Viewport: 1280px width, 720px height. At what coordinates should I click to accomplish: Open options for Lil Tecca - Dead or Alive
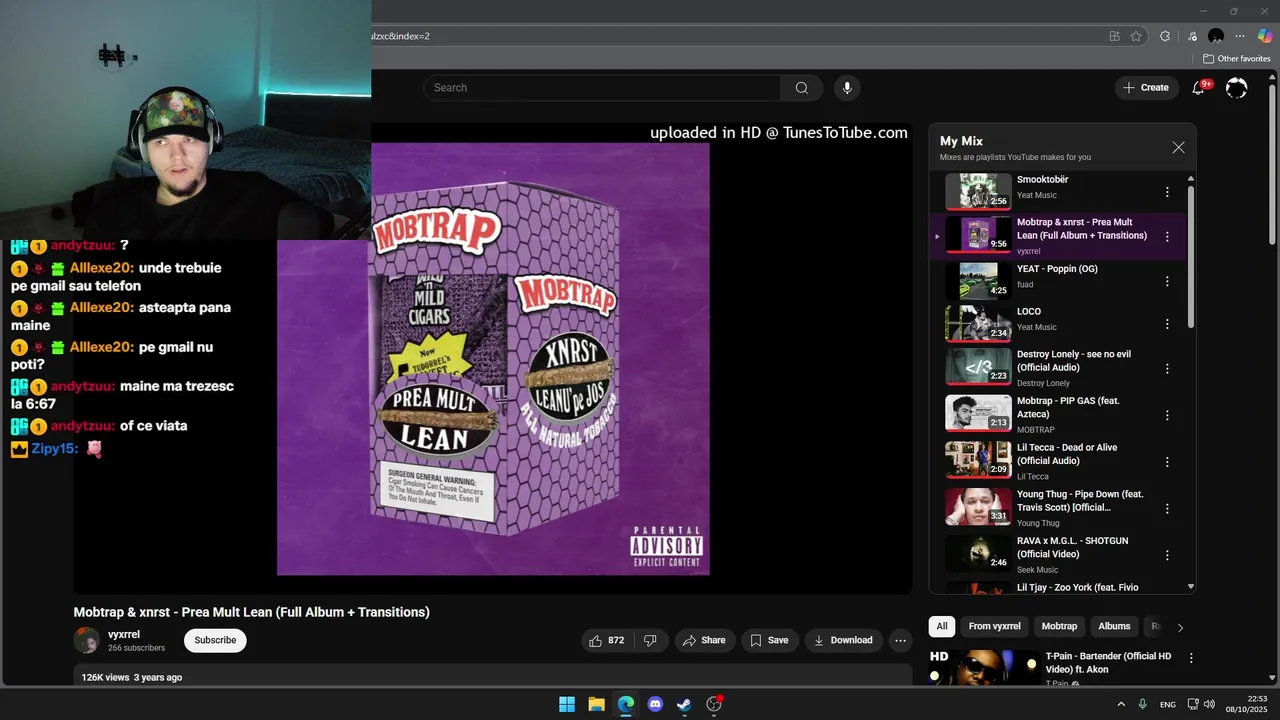click(x=1166, y=462)
